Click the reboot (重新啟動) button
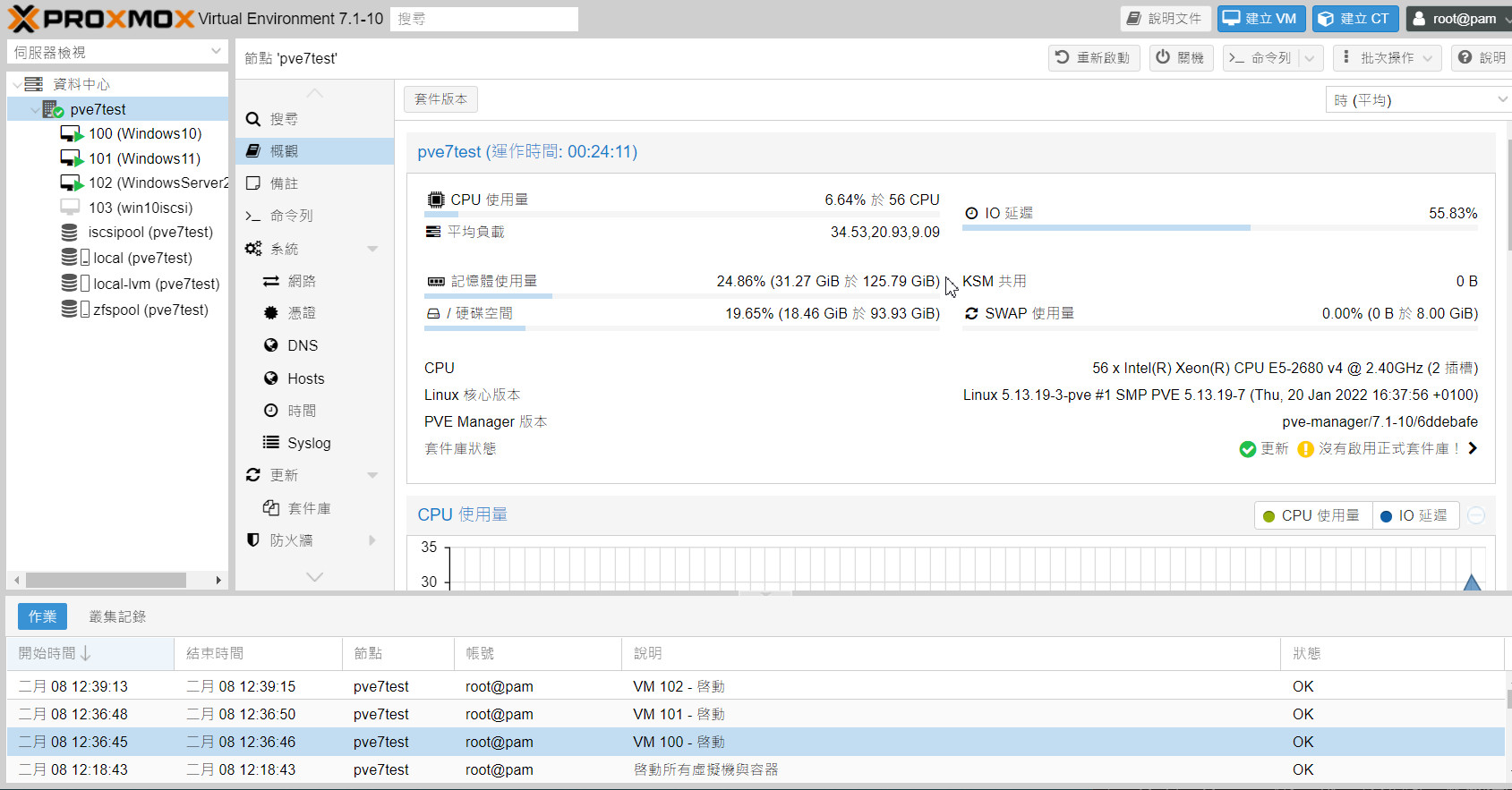This screenshot has width=1512, height=790. tap(1094, 58)
